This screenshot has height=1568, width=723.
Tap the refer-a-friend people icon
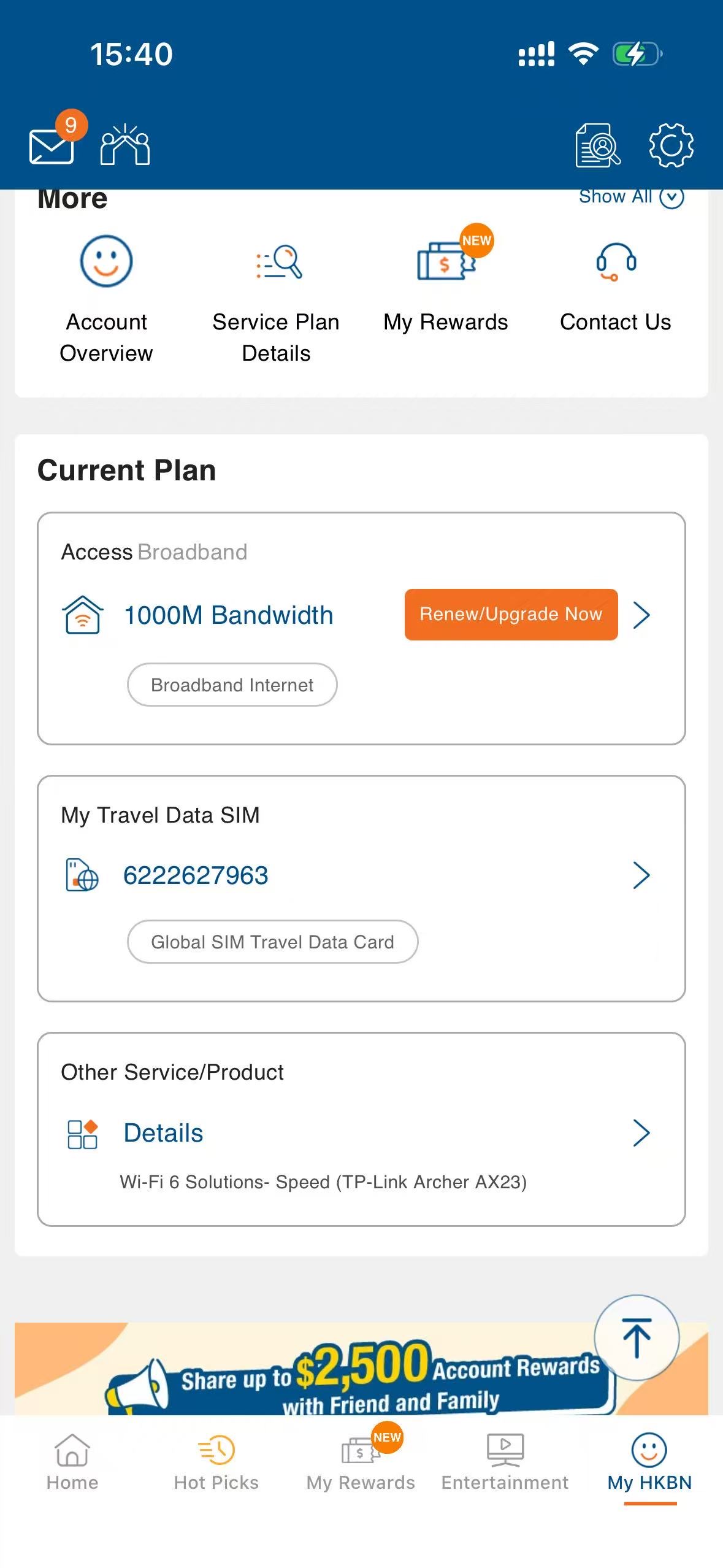tap(125, 145)
